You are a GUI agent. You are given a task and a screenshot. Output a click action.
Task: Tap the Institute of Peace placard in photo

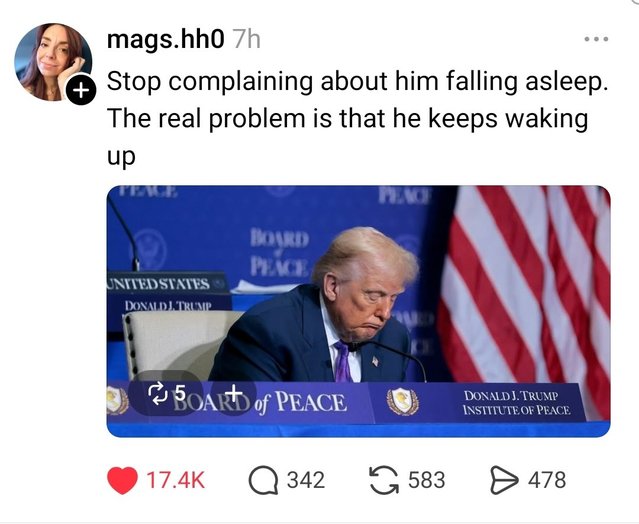click(x=516, y=403)
